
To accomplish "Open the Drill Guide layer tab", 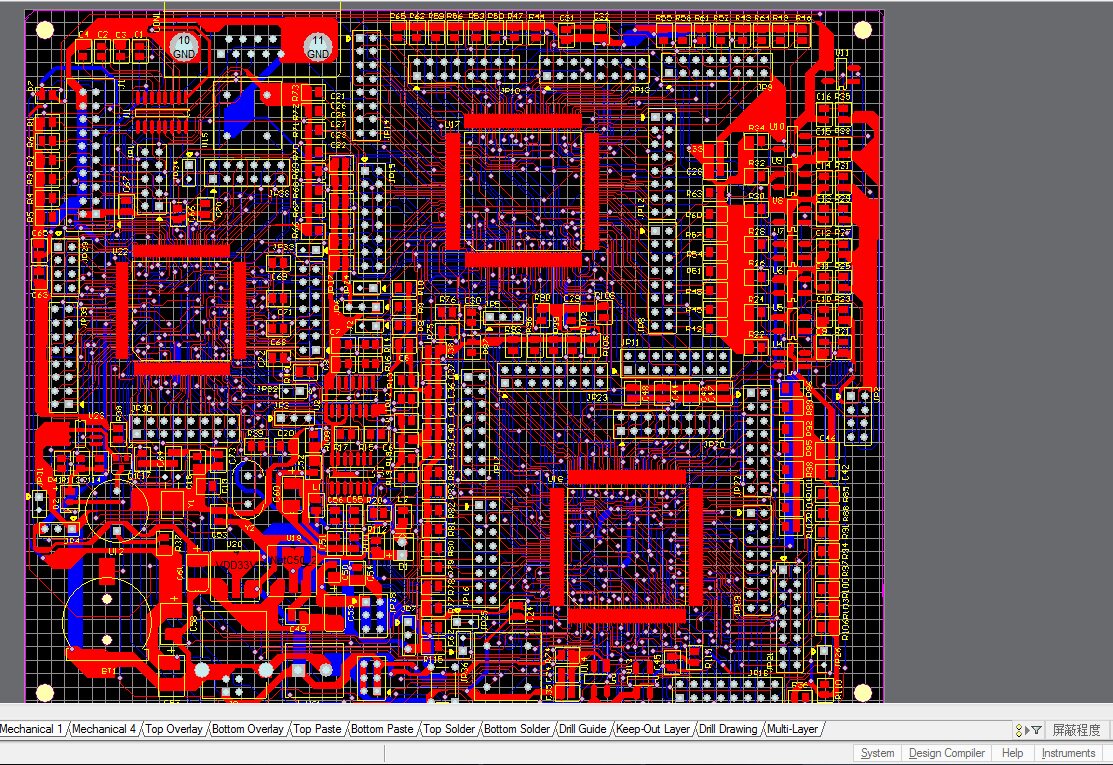I will (583, 729).
